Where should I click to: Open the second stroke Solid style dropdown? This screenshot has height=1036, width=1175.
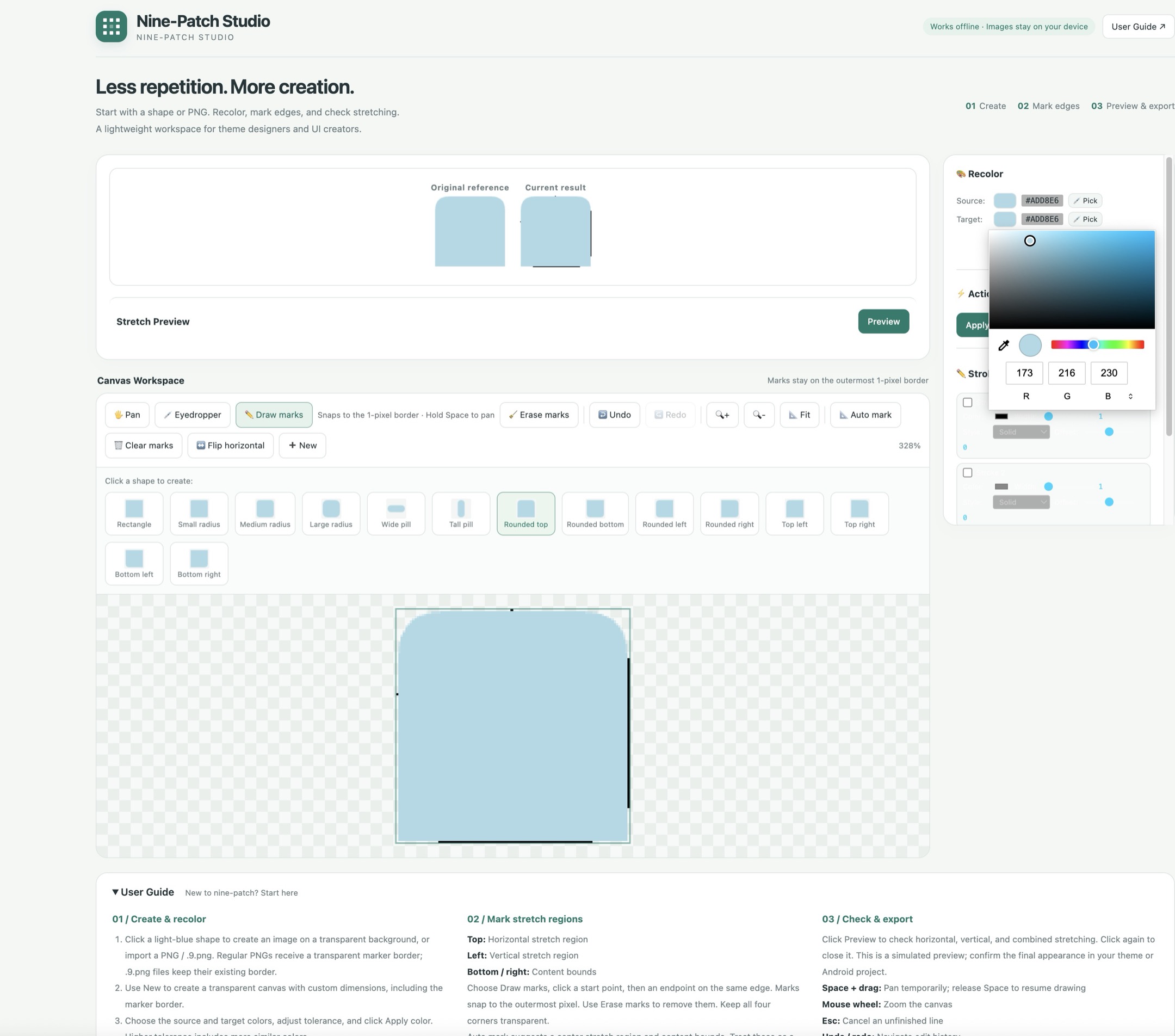(1021, 502)
